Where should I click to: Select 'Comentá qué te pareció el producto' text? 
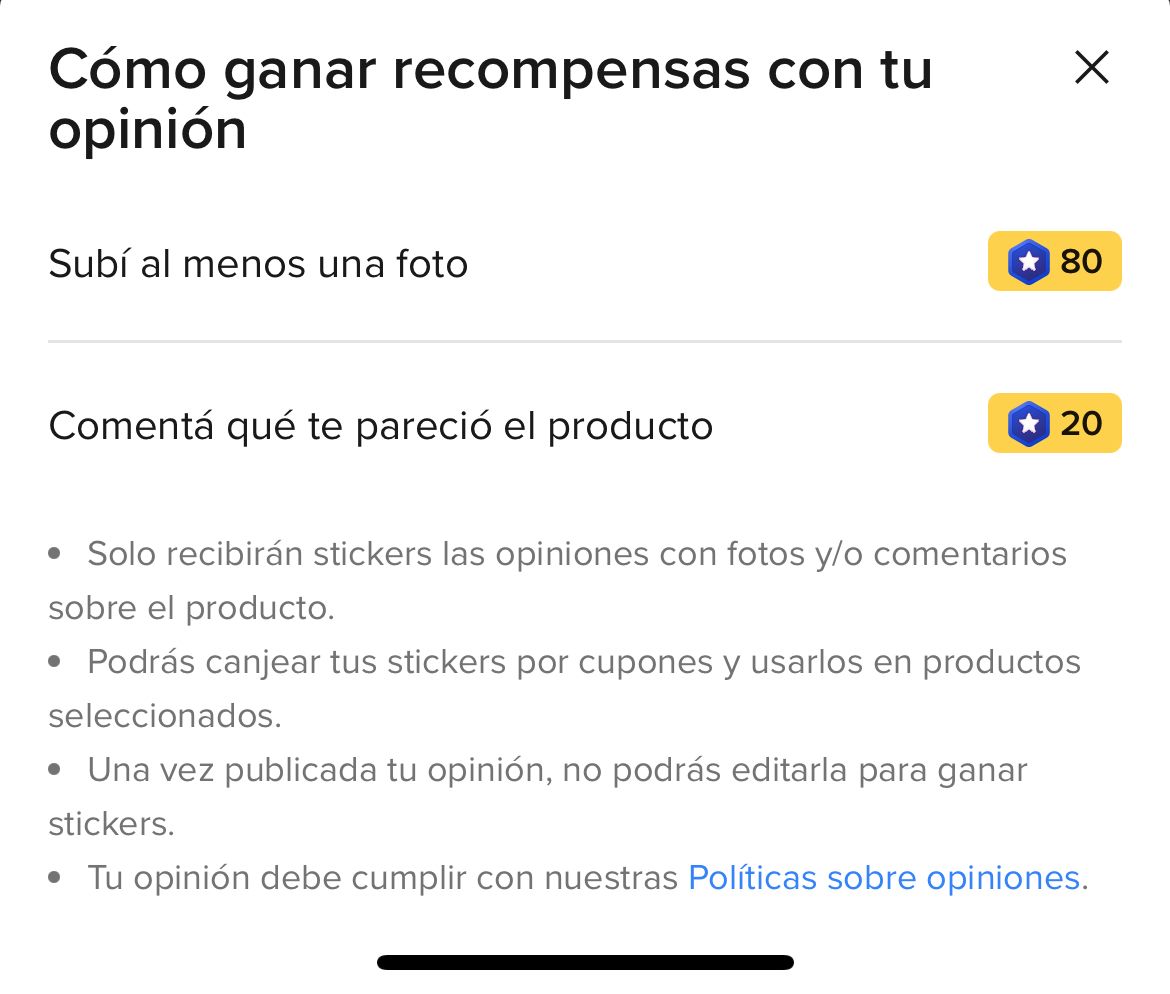380,426
